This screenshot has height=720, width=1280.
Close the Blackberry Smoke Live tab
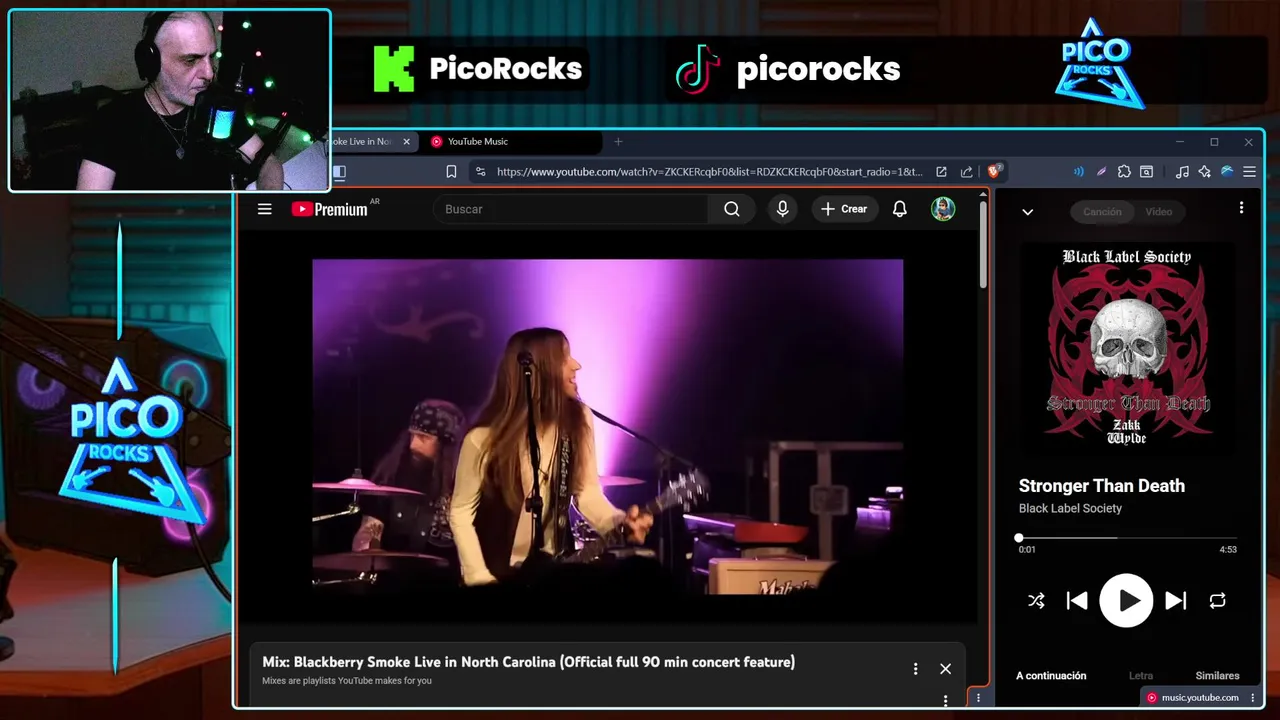coord(406,142)
